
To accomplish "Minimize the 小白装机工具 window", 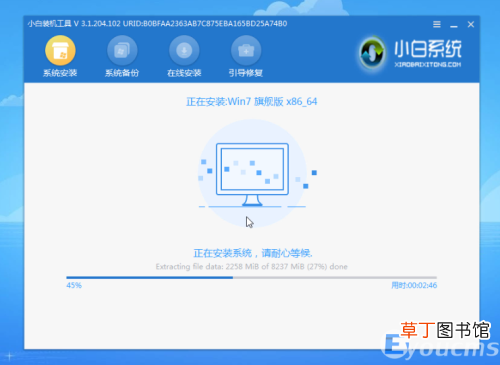I will (454, 25).
